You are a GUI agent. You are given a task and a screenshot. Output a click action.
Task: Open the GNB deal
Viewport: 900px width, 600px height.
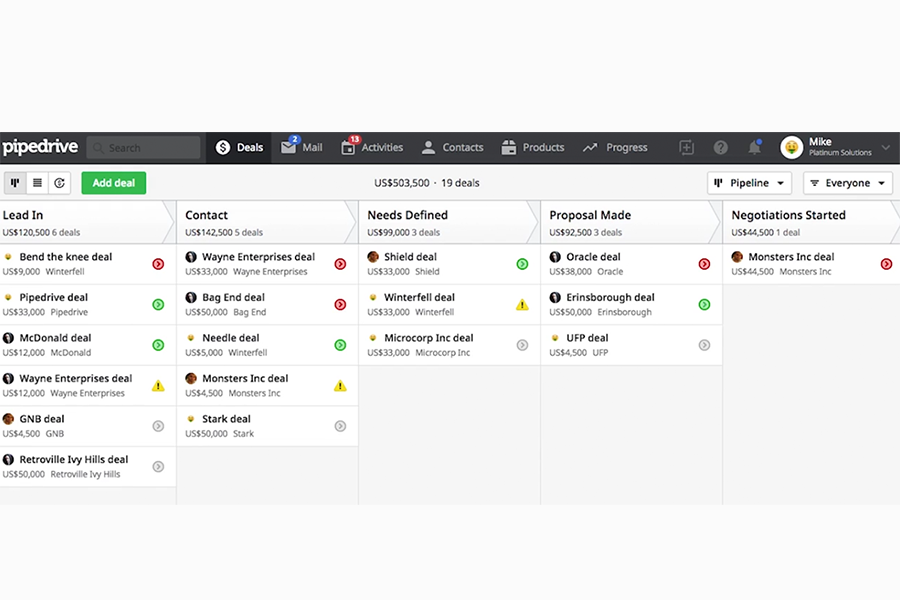coord(87,426)
